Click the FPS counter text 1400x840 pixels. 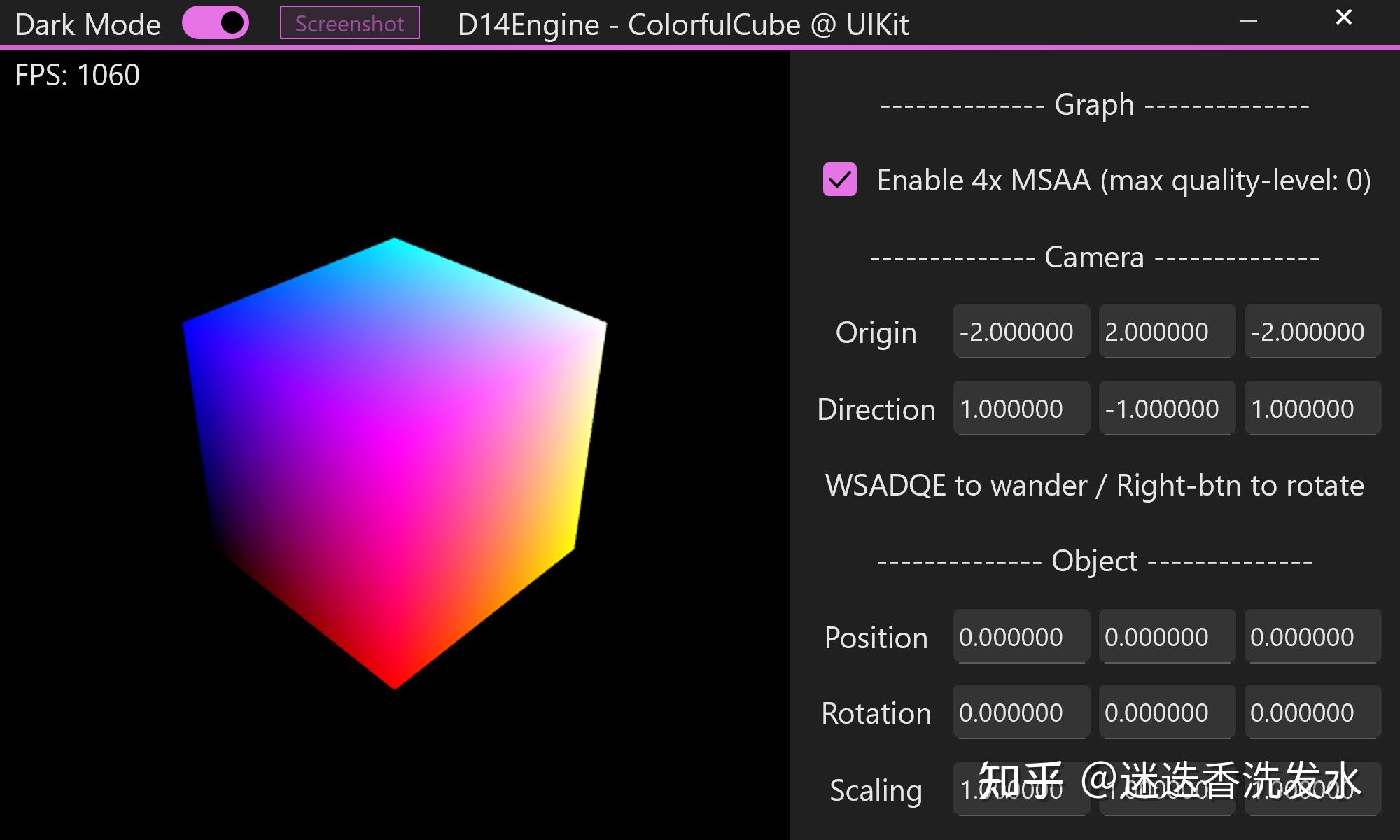[77, 74]
